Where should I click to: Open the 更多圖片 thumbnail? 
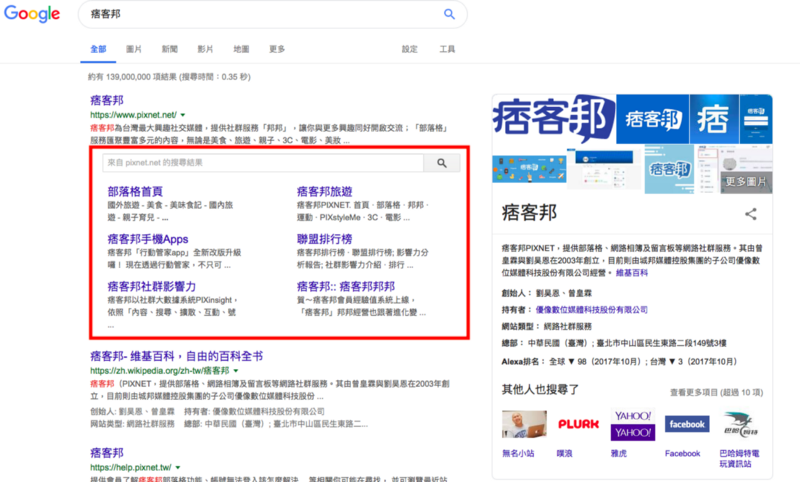tap(746, 182)
